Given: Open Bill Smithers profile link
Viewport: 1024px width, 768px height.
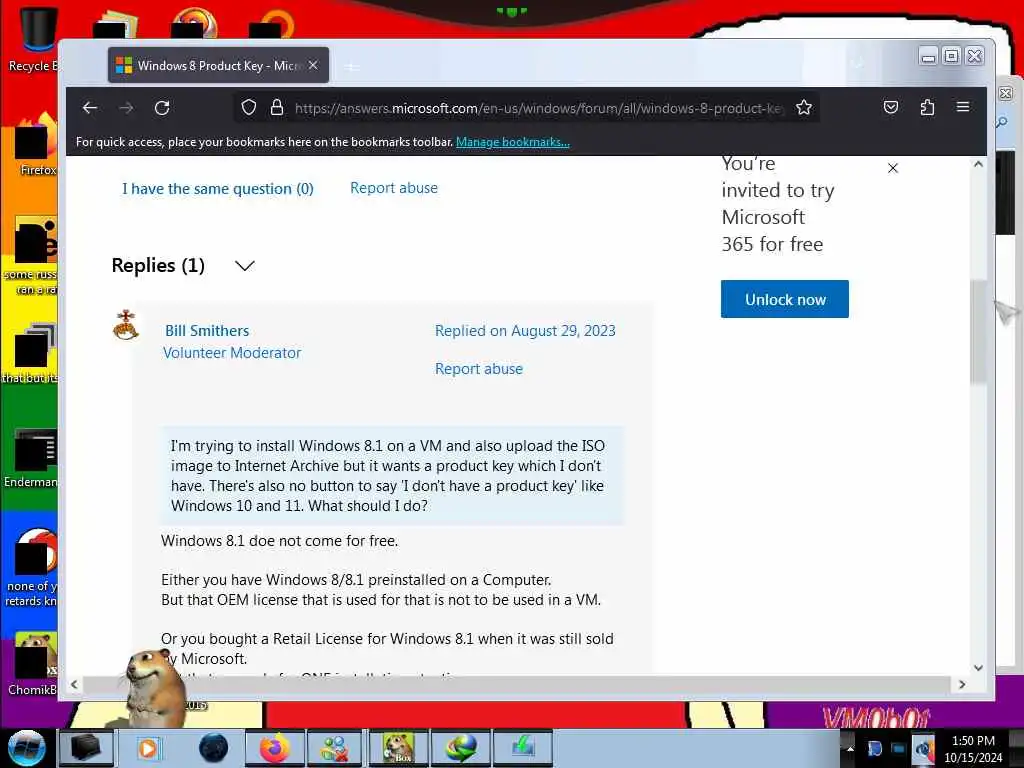Looking at the screenshot, I should (207, 330).
